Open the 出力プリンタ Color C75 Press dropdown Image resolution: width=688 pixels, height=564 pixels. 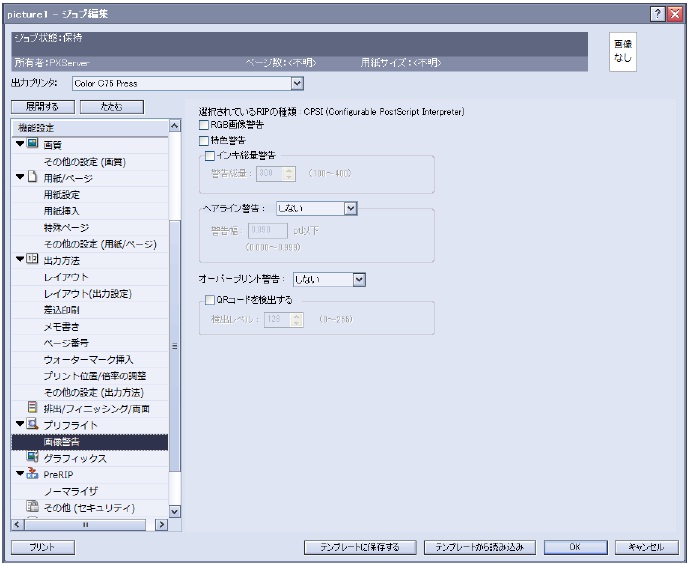pyautogui.click(x=296, y=83)
